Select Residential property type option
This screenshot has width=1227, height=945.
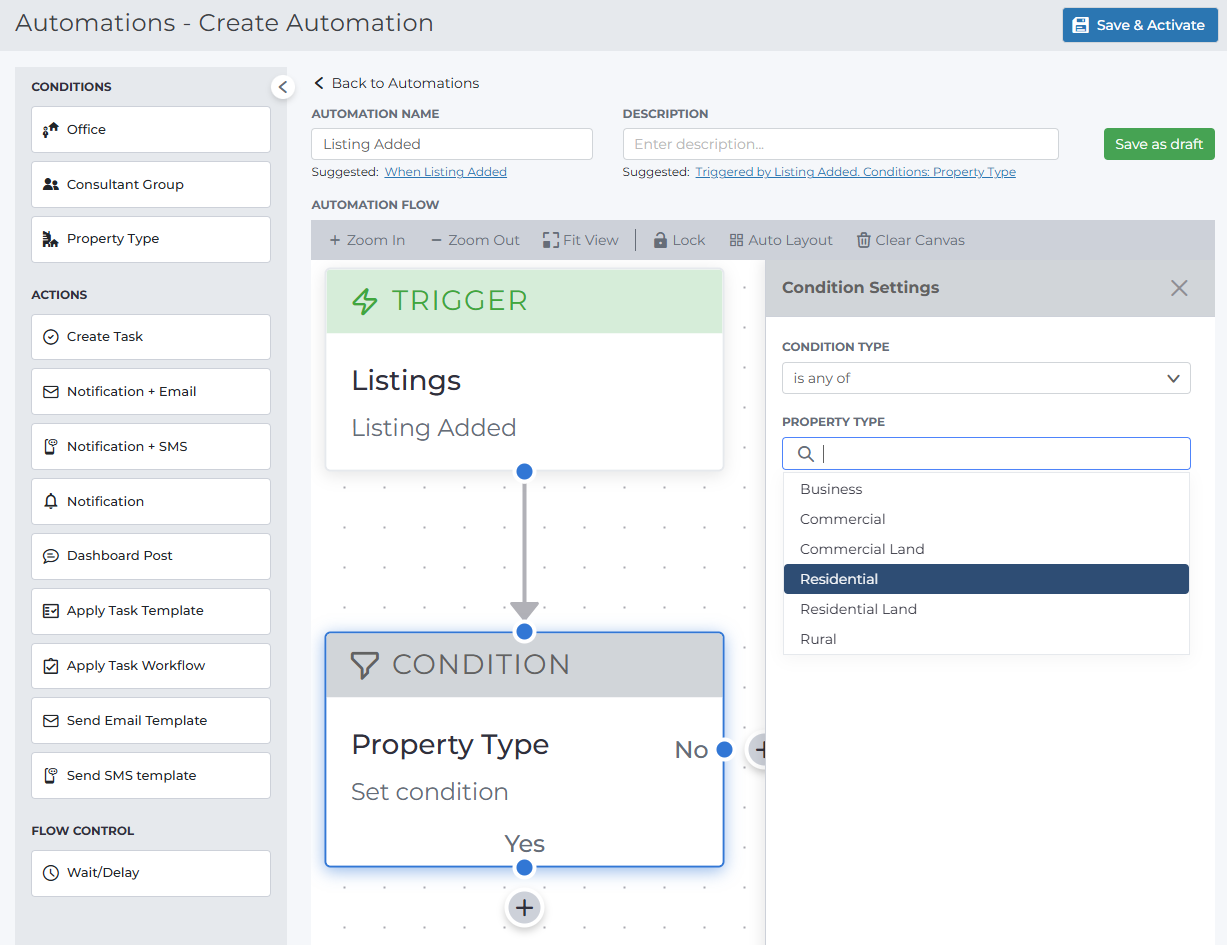click(986, 579)
